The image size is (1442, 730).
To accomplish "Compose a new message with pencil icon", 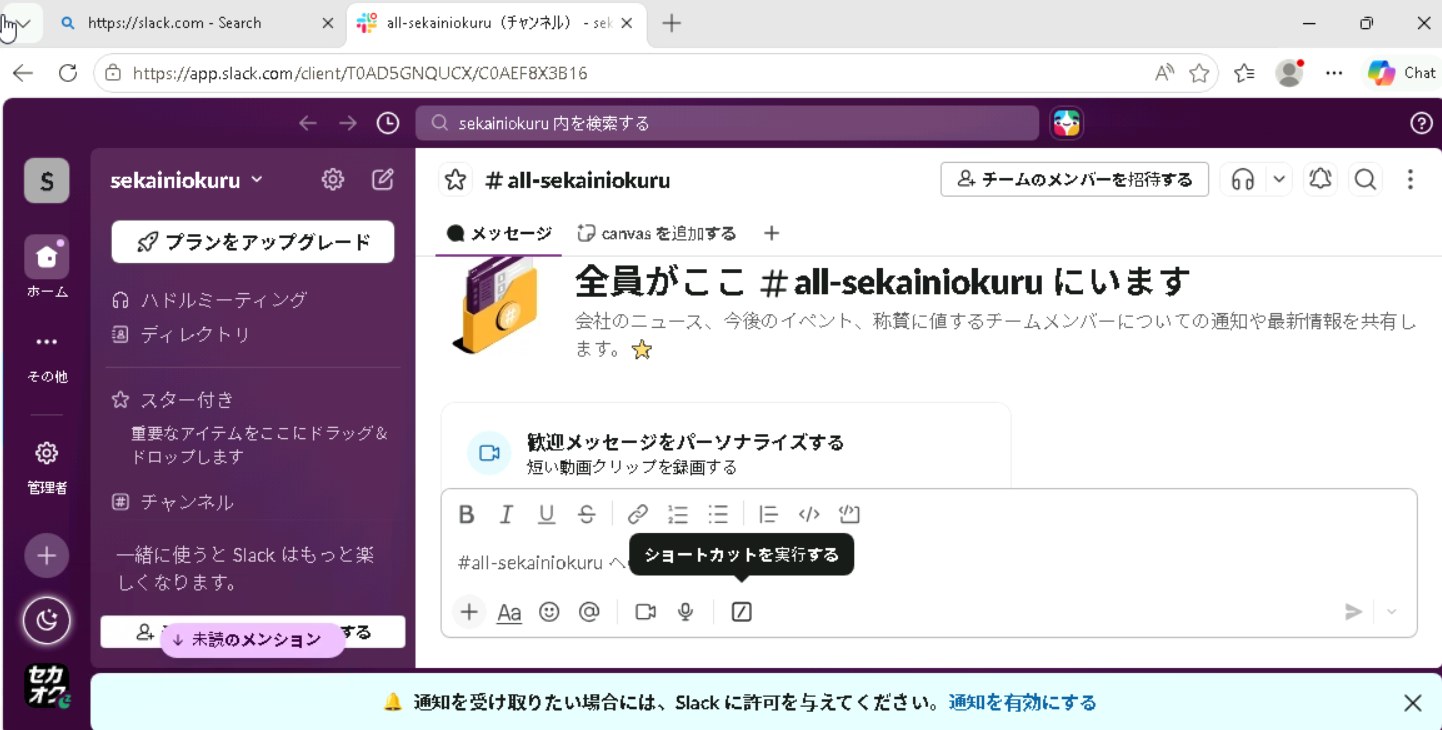I will coord(383,179).
